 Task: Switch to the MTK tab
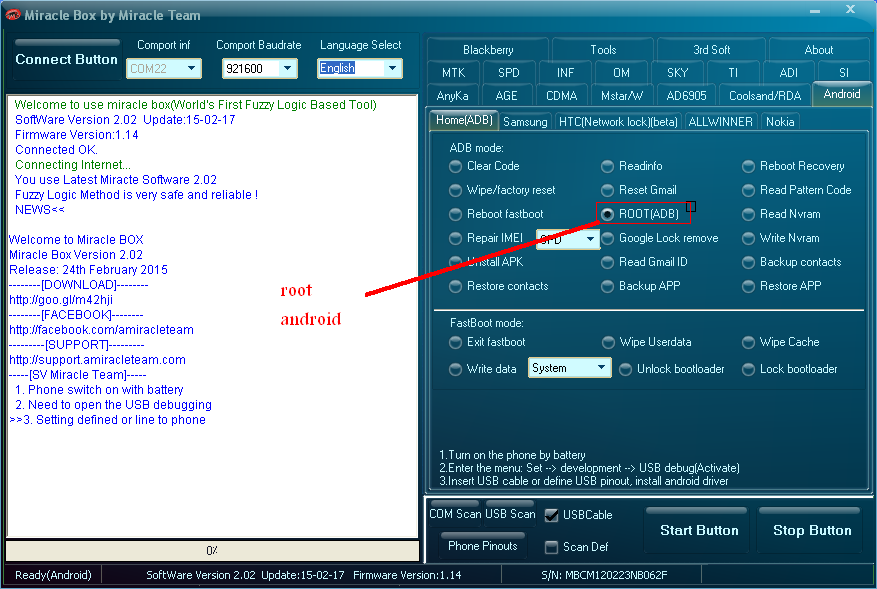454,73
